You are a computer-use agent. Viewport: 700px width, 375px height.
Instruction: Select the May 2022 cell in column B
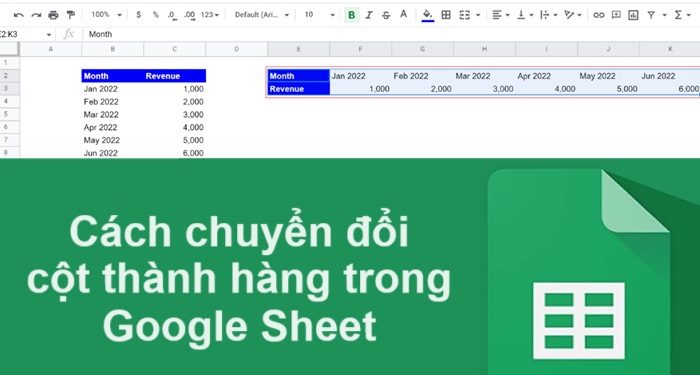coord(113,140)
